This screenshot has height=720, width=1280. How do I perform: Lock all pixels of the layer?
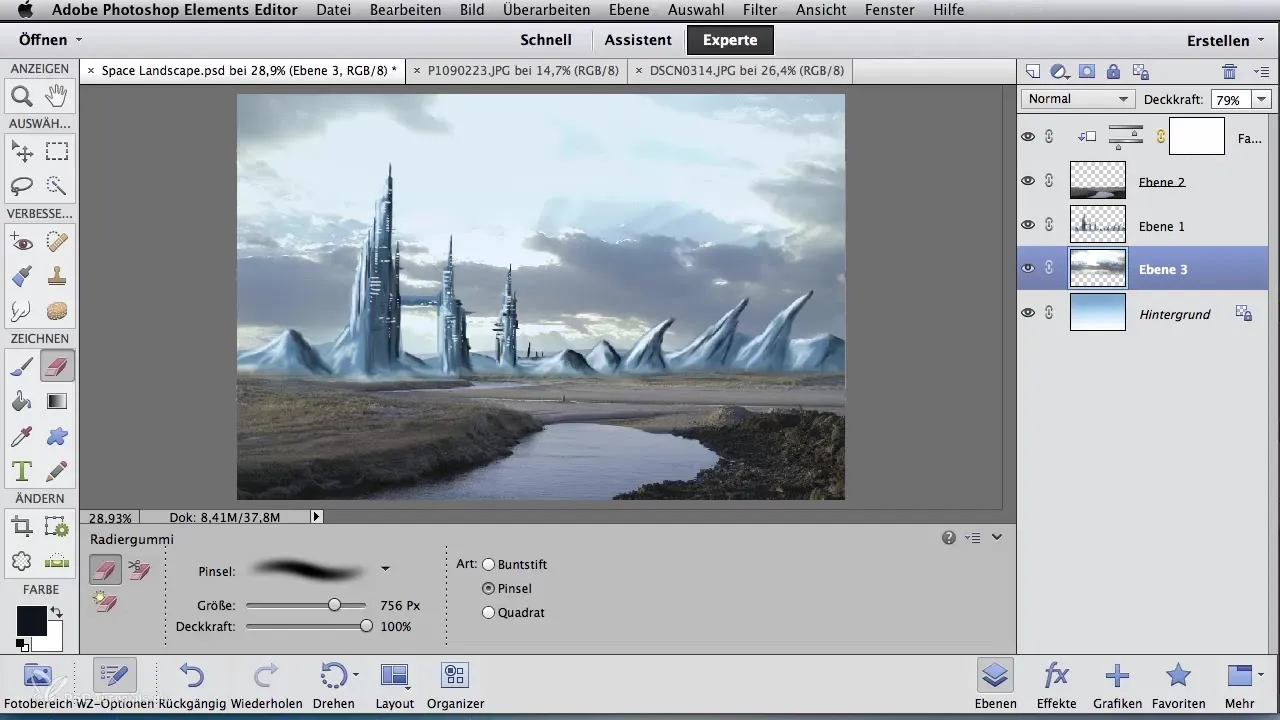click(1113, 71)
